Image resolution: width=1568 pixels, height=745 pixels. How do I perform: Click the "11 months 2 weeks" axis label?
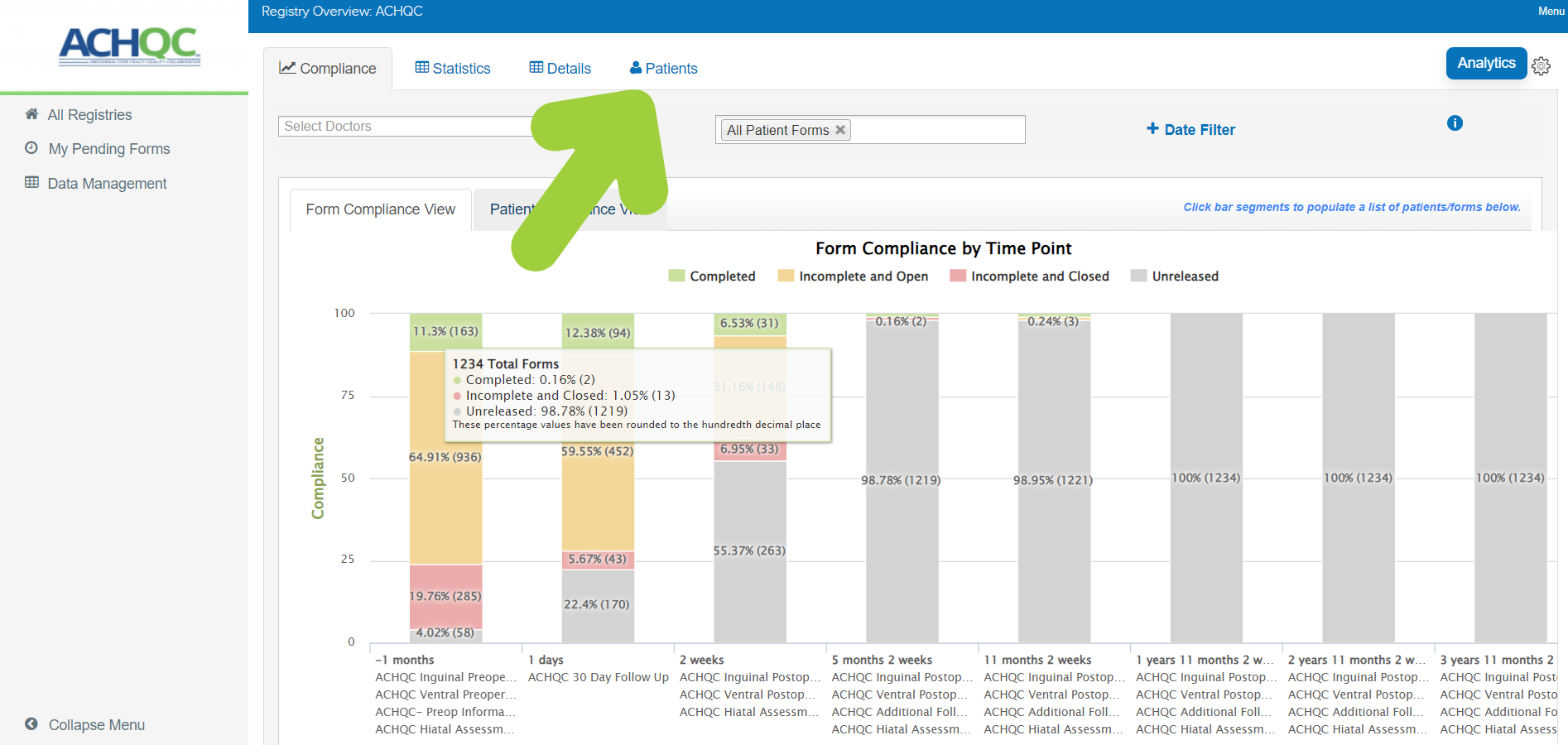click(1038, 660)
